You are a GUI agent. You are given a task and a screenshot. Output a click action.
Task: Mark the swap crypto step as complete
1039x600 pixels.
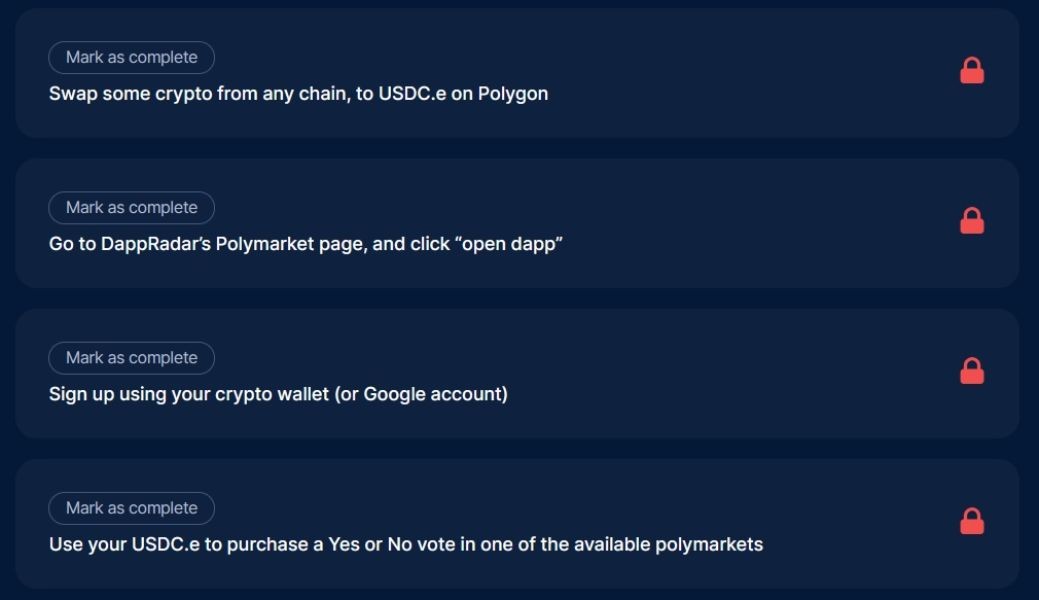click(131, 58)
